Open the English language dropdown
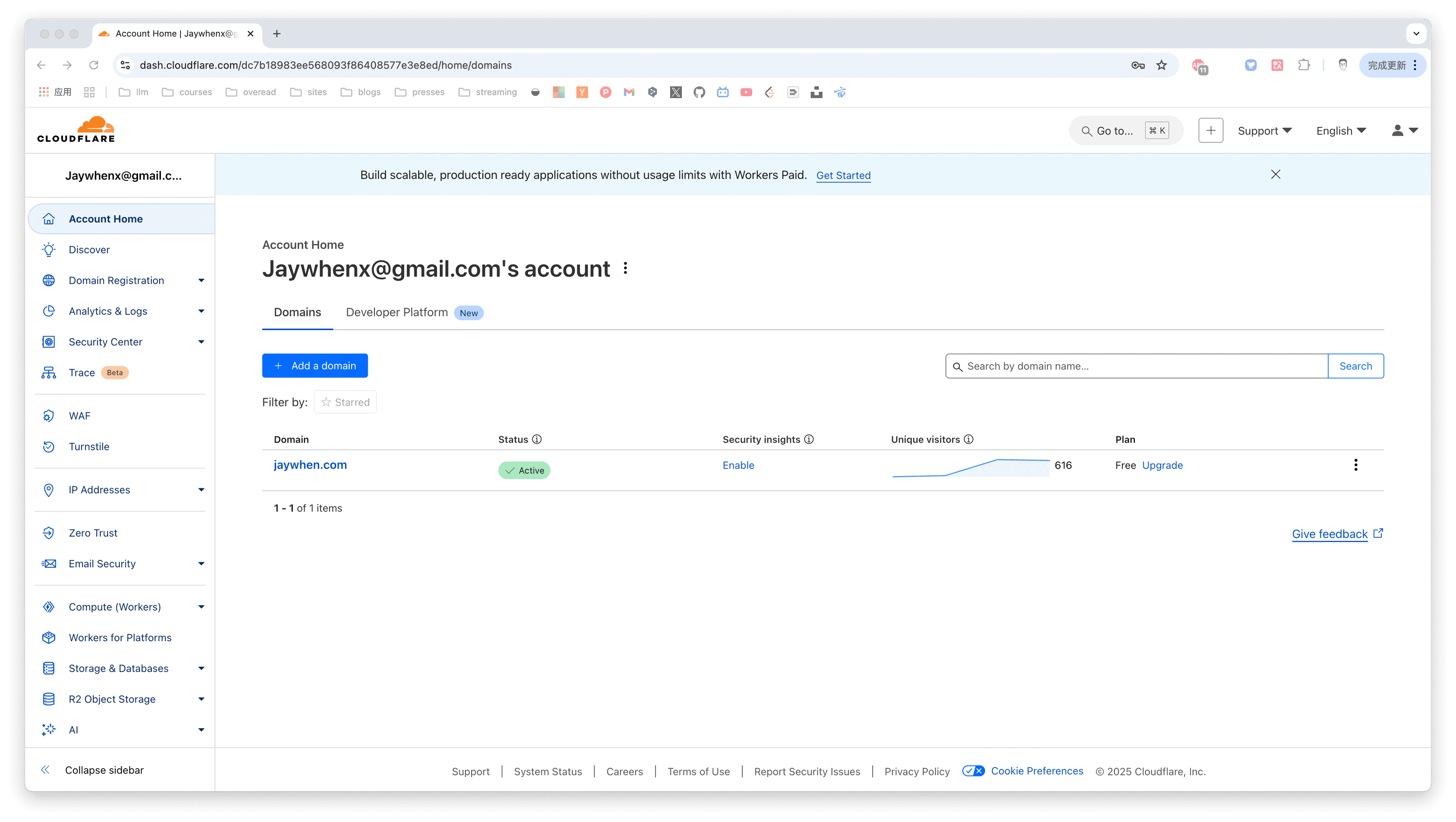 point(1341,130)
